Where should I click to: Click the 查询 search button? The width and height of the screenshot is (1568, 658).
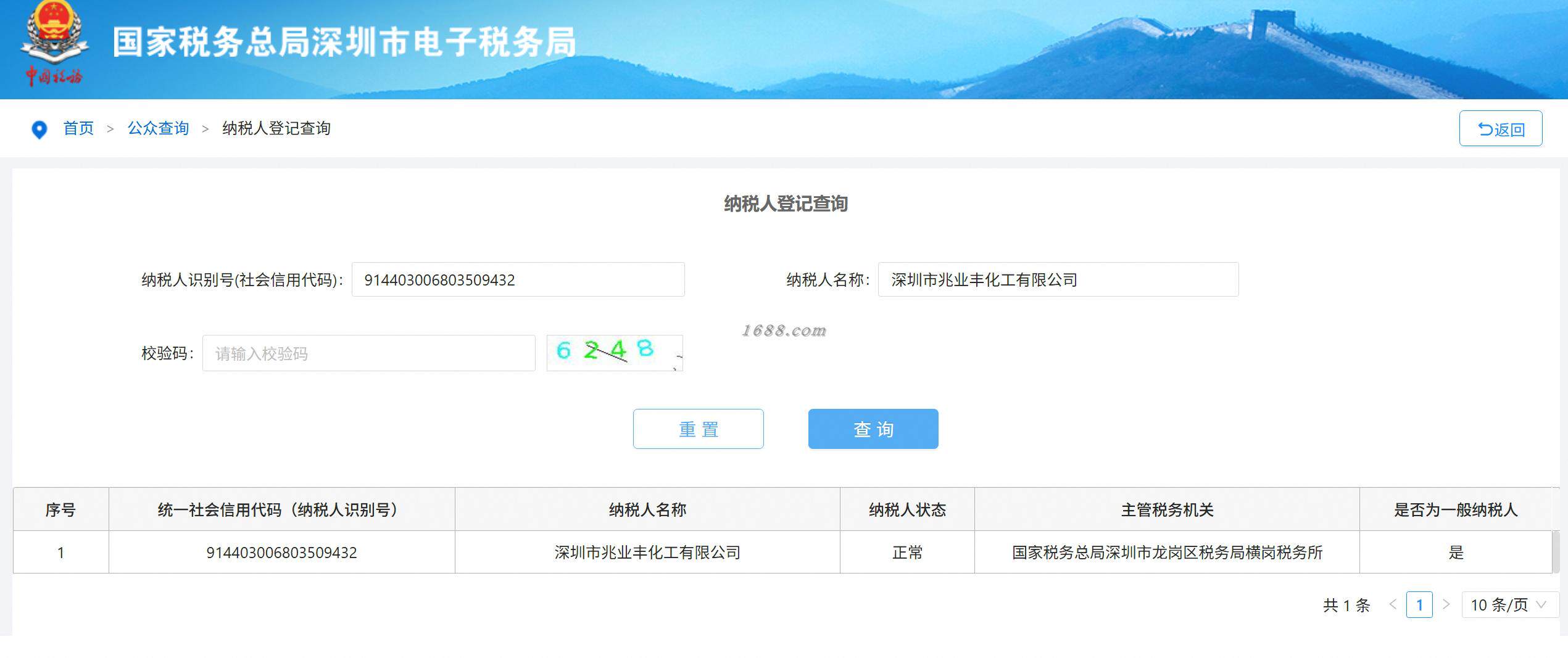click(x=873, y=429)
